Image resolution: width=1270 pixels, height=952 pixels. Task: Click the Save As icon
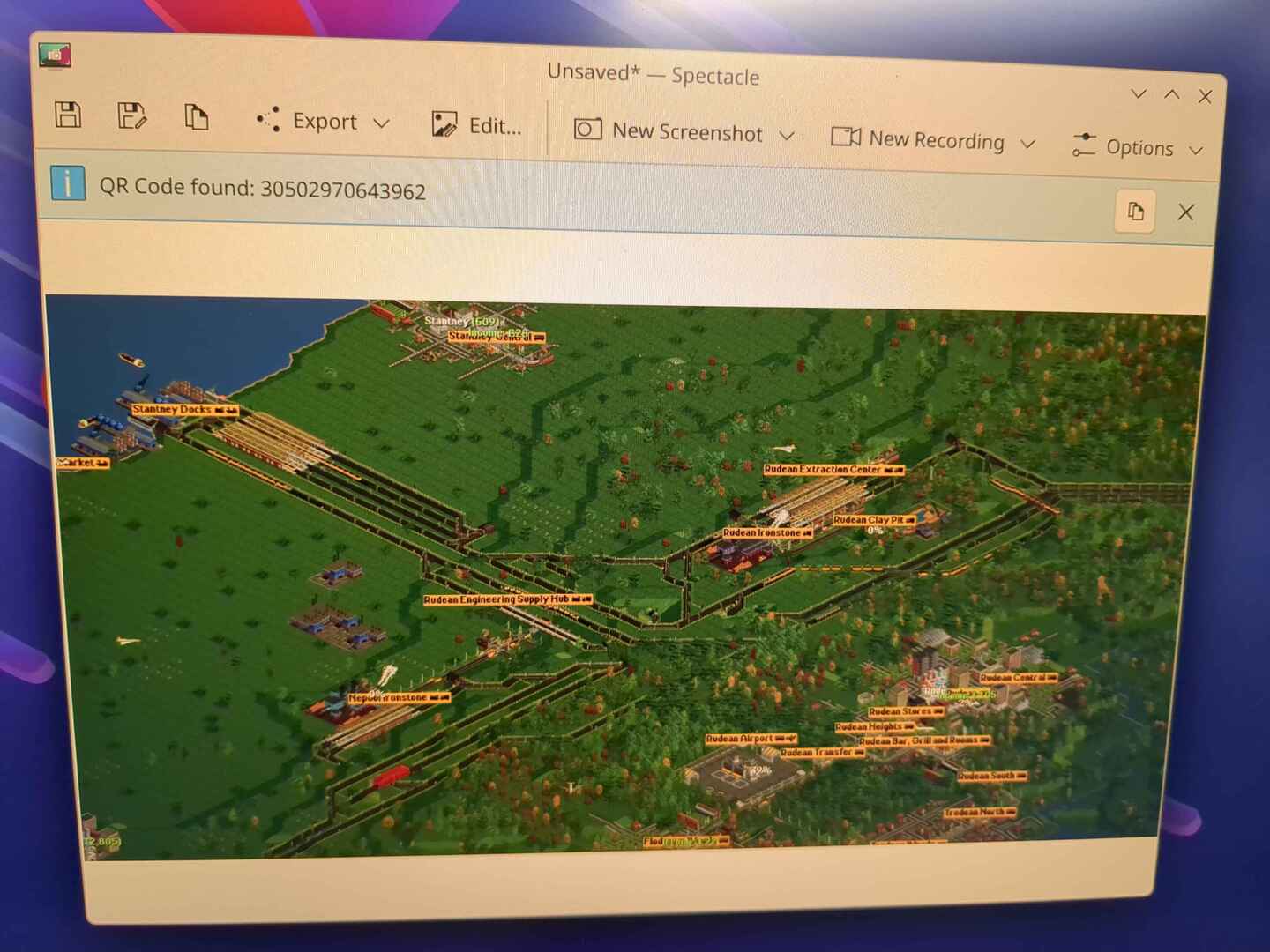[x=131, y=115]
